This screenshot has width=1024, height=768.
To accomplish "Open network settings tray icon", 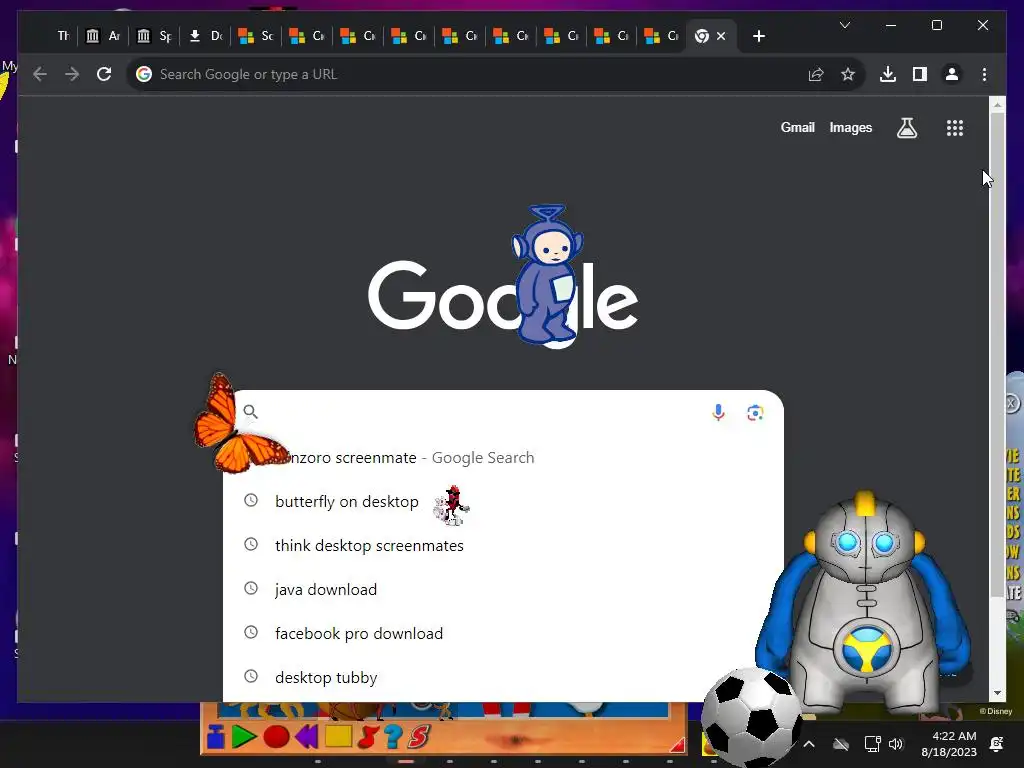I will [x=872, y=744].
